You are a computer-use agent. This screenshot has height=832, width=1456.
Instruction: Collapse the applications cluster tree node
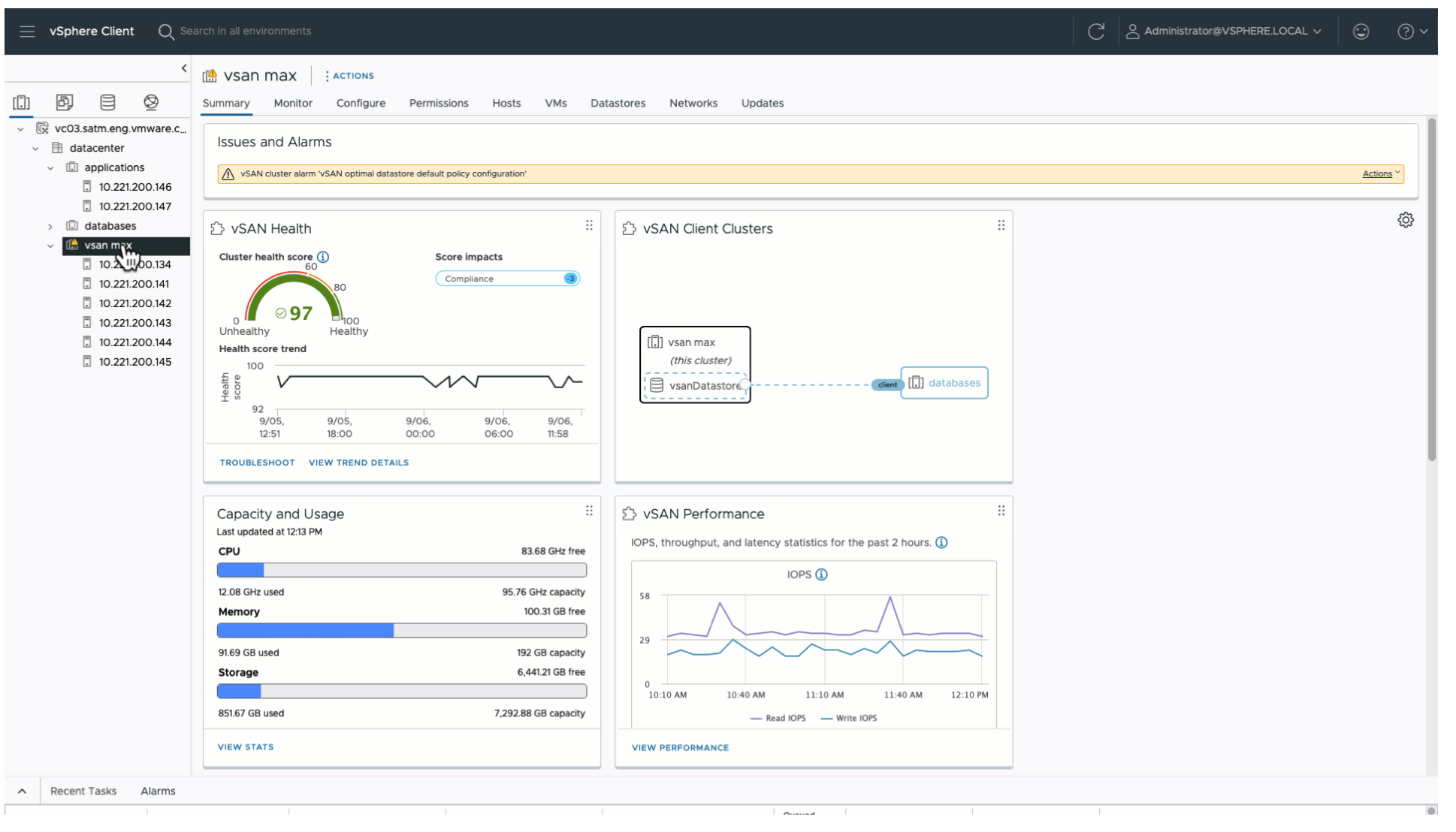50,168
